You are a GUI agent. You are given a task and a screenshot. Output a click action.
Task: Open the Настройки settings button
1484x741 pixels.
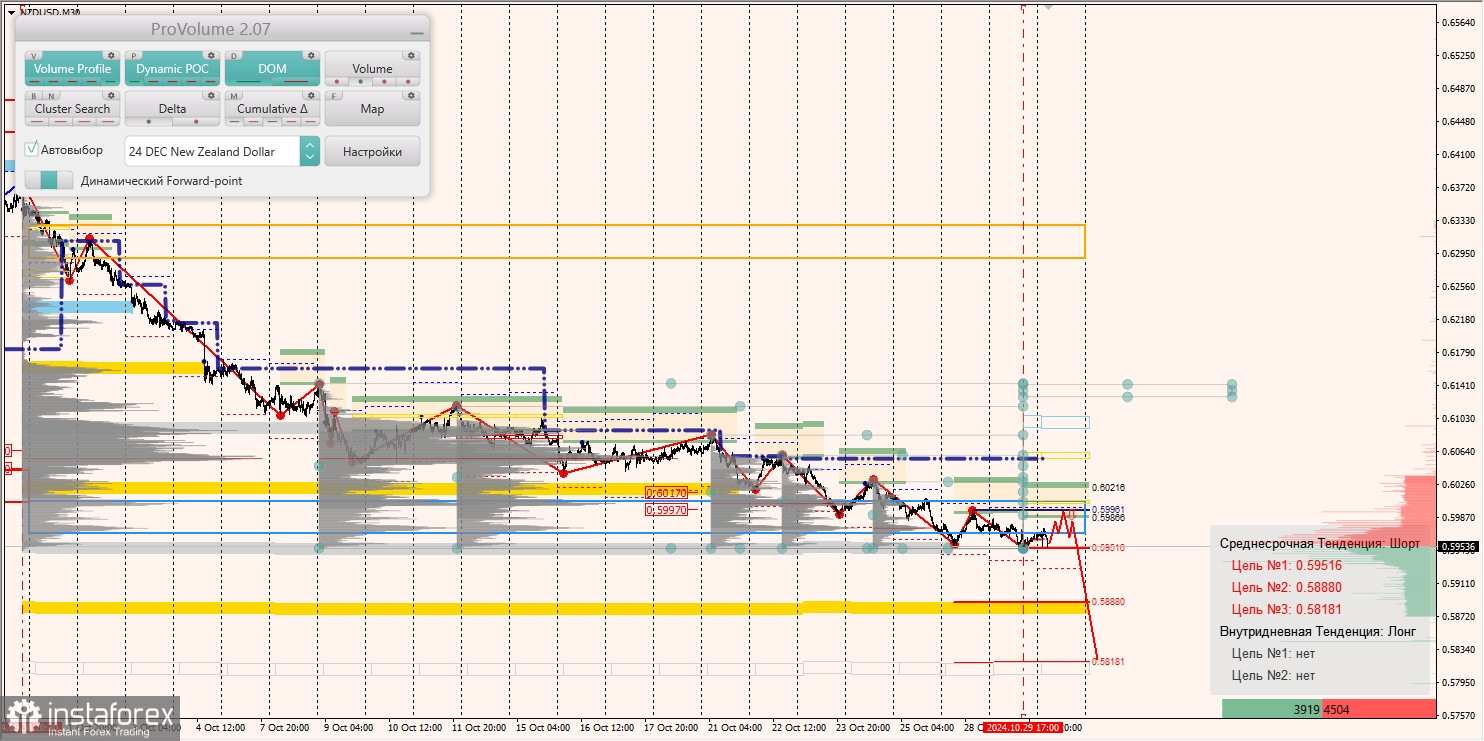372,152
